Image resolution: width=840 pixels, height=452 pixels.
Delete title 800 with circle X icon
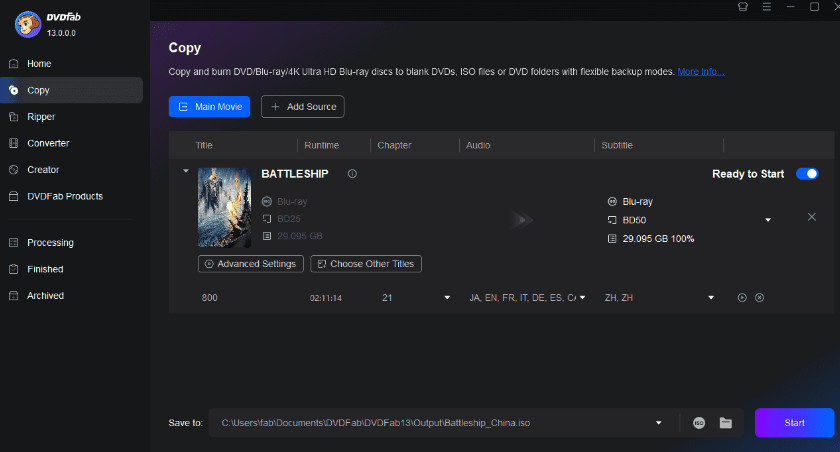point(759,298)
